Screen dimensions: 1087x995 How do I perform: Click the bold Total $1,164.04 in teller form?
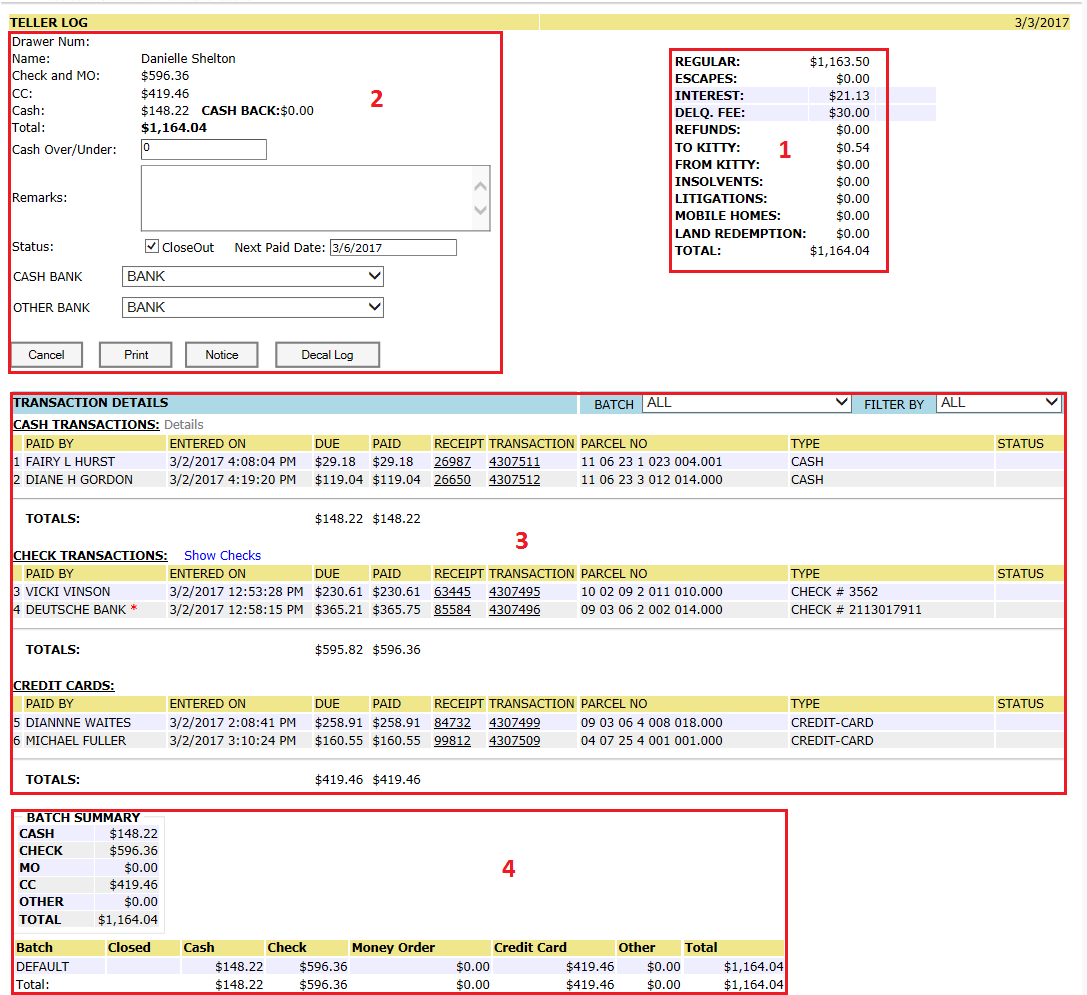174,128
